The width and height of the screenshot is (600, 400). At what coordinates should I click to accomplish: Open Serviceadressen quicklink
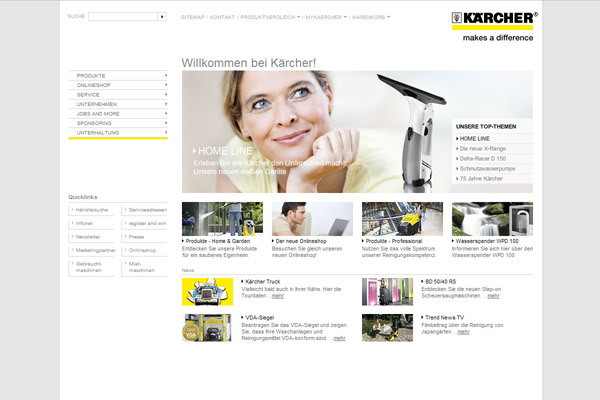pyautogui.click(x=148, y=210)
